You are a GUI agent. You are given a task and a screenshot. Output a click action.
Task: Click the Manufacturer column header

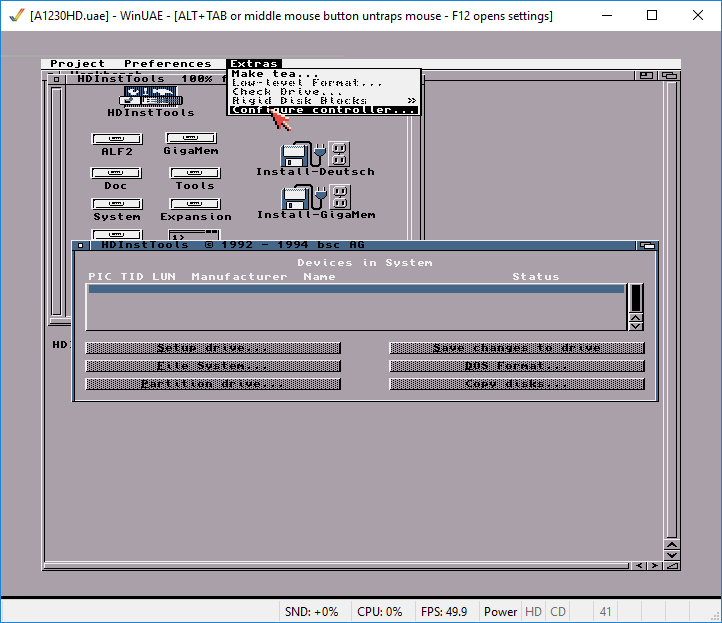coord(239,277)
